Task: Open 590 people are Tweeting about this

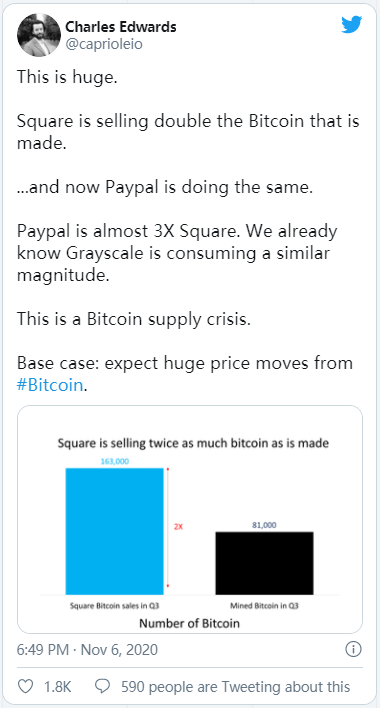Action: [236, 687]
